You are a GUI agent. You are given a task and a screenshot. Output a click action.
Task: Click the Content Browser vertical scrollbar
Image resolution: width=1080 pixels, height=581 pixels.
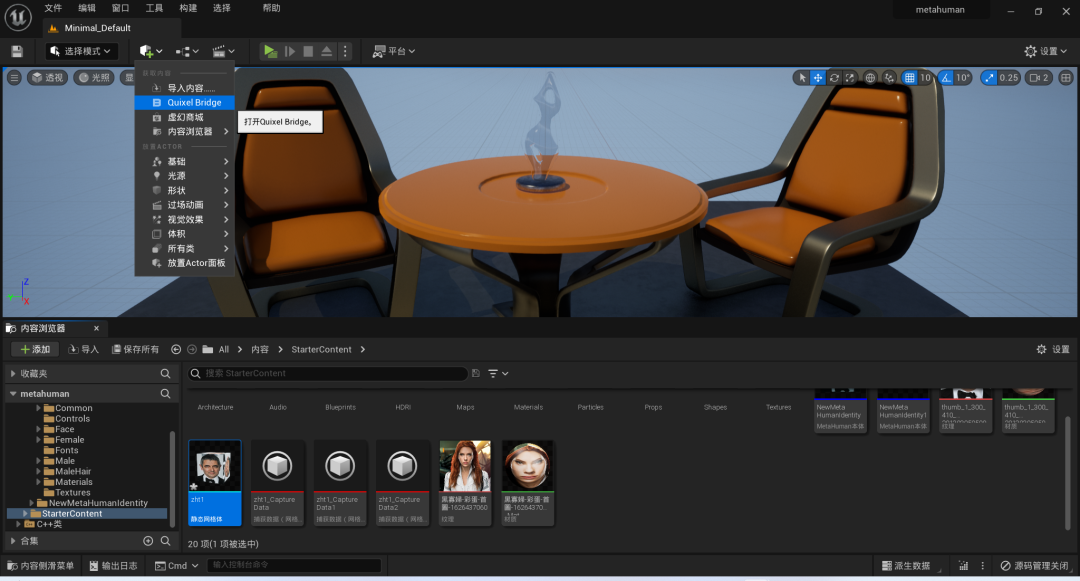(x=1068, y=473)
